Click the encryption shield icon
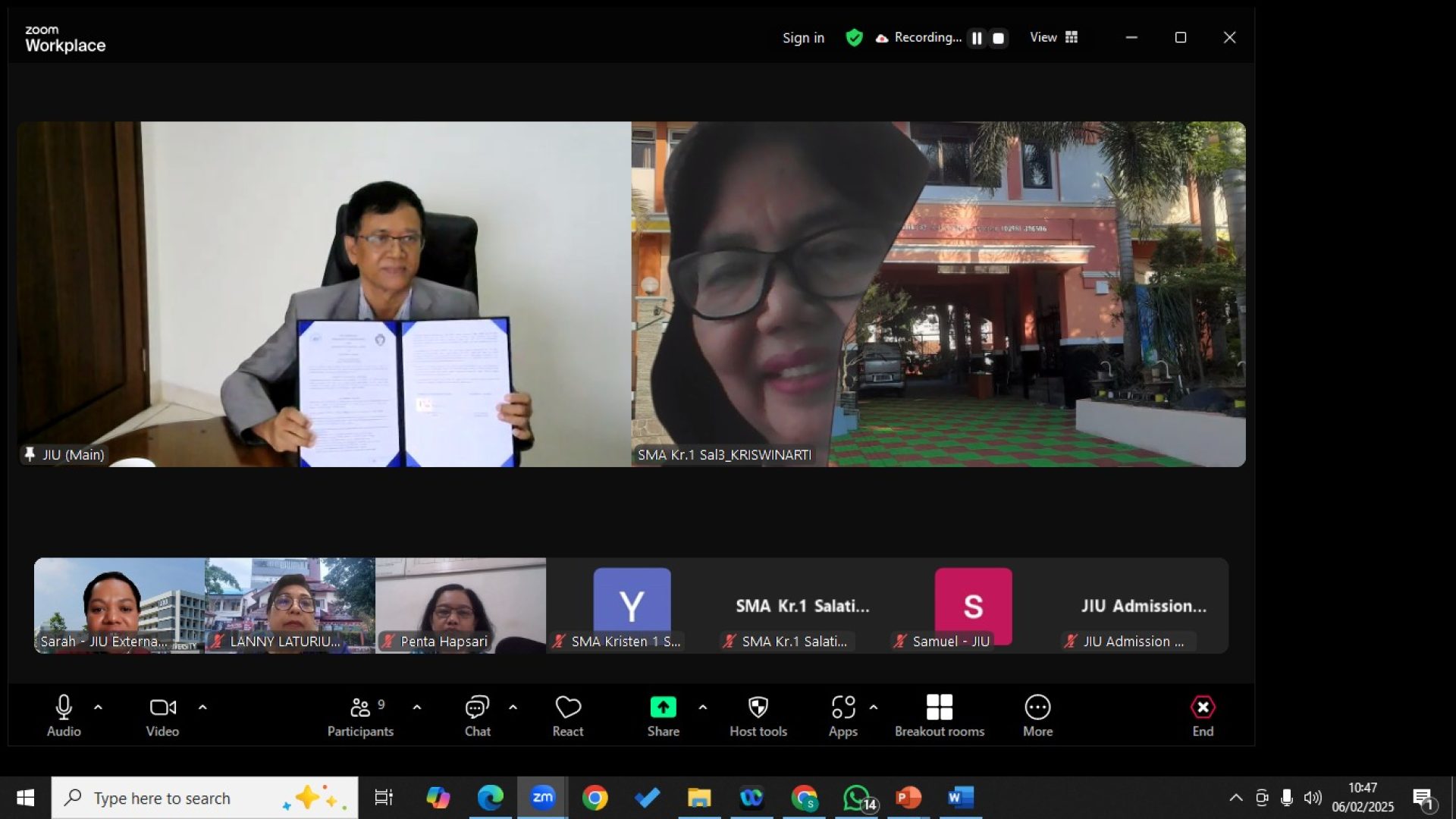Viewport: 1456px width, 819px height. click(x=854, y=38)
